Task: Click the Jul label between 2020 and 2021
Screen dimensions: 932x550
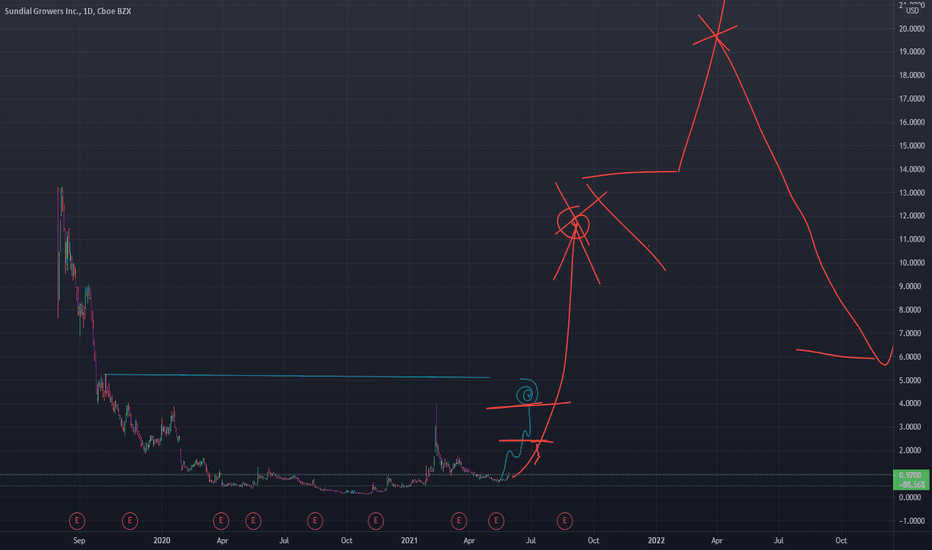Action: click(x=284, y=540)
